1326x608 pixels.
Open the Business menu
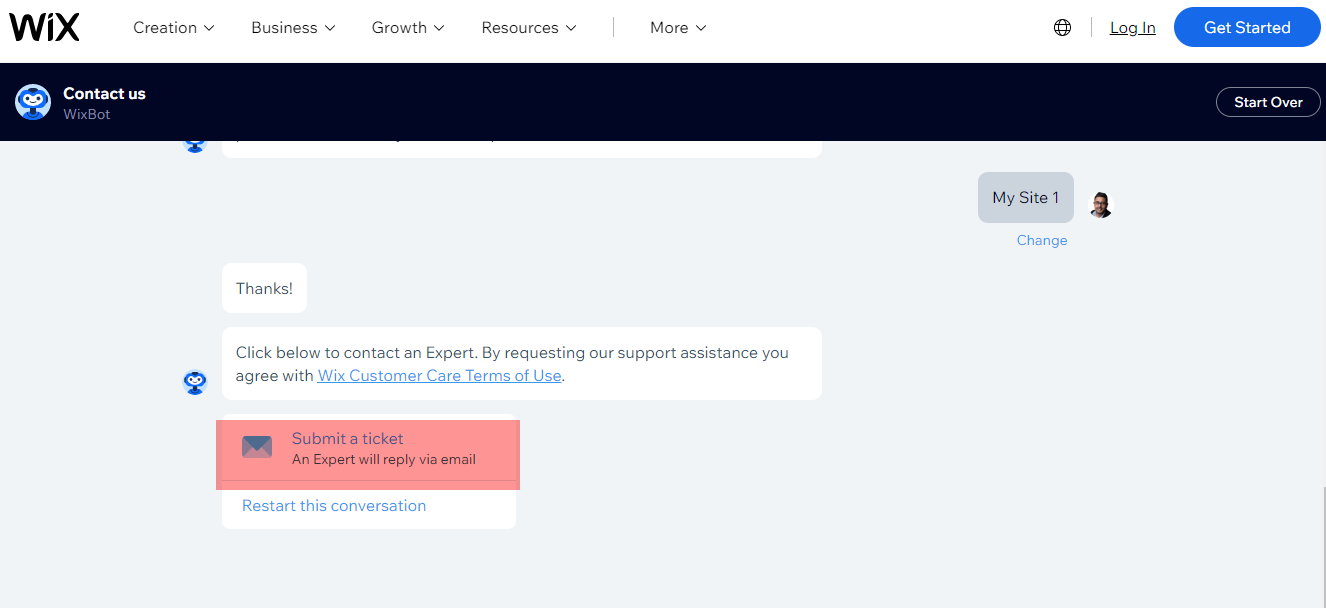[292, 27]
